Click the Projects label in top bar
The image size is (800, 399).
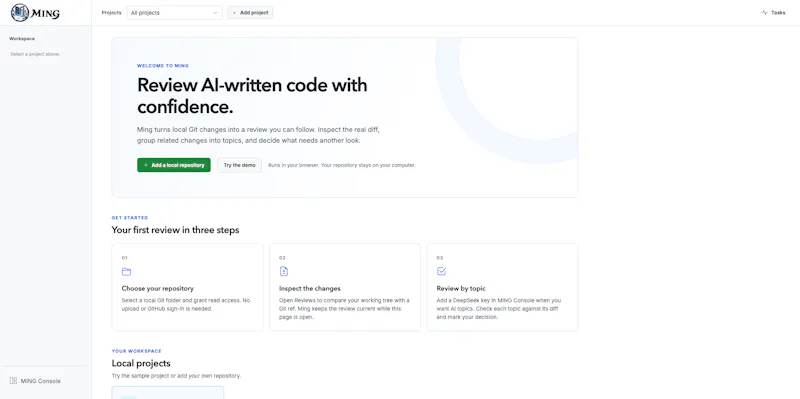(x=111, y=13)
